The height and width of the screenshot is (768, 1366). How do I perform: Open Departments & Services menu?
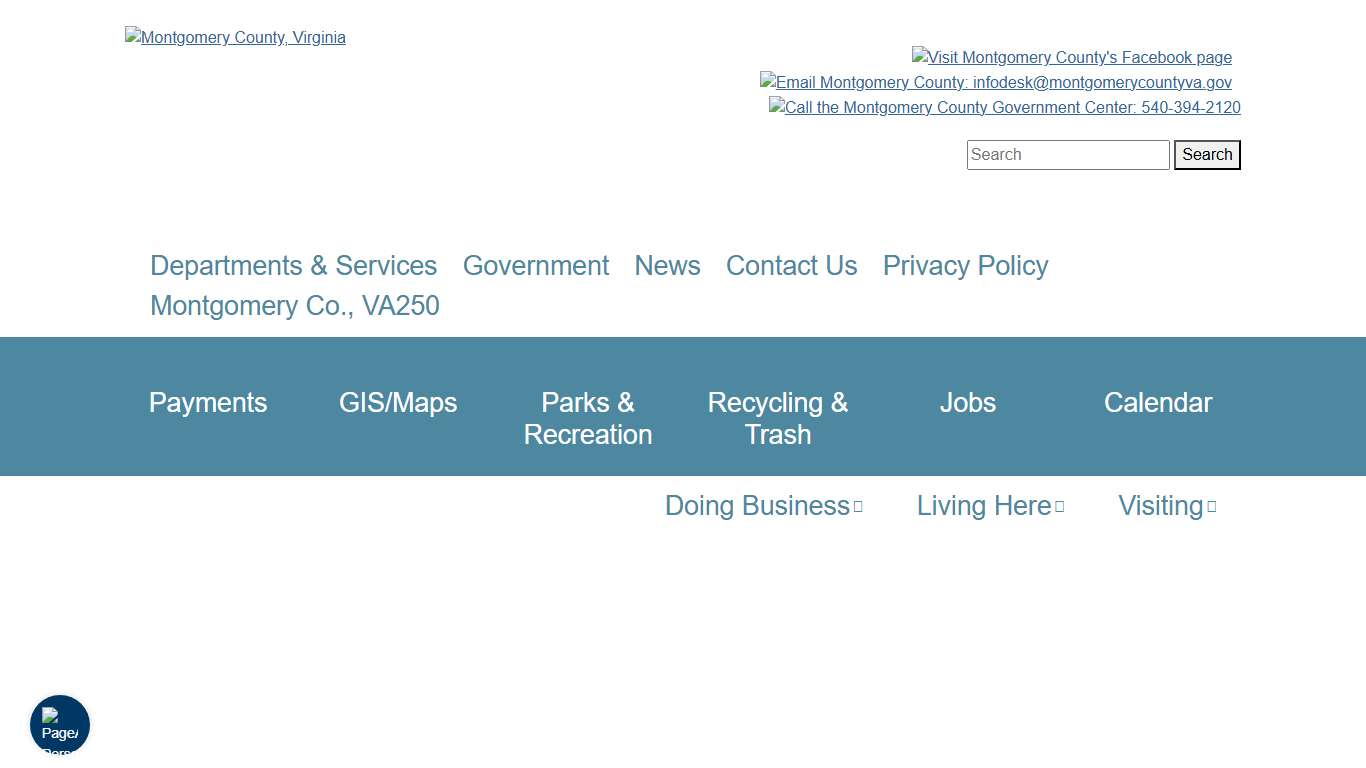(293, 266)
